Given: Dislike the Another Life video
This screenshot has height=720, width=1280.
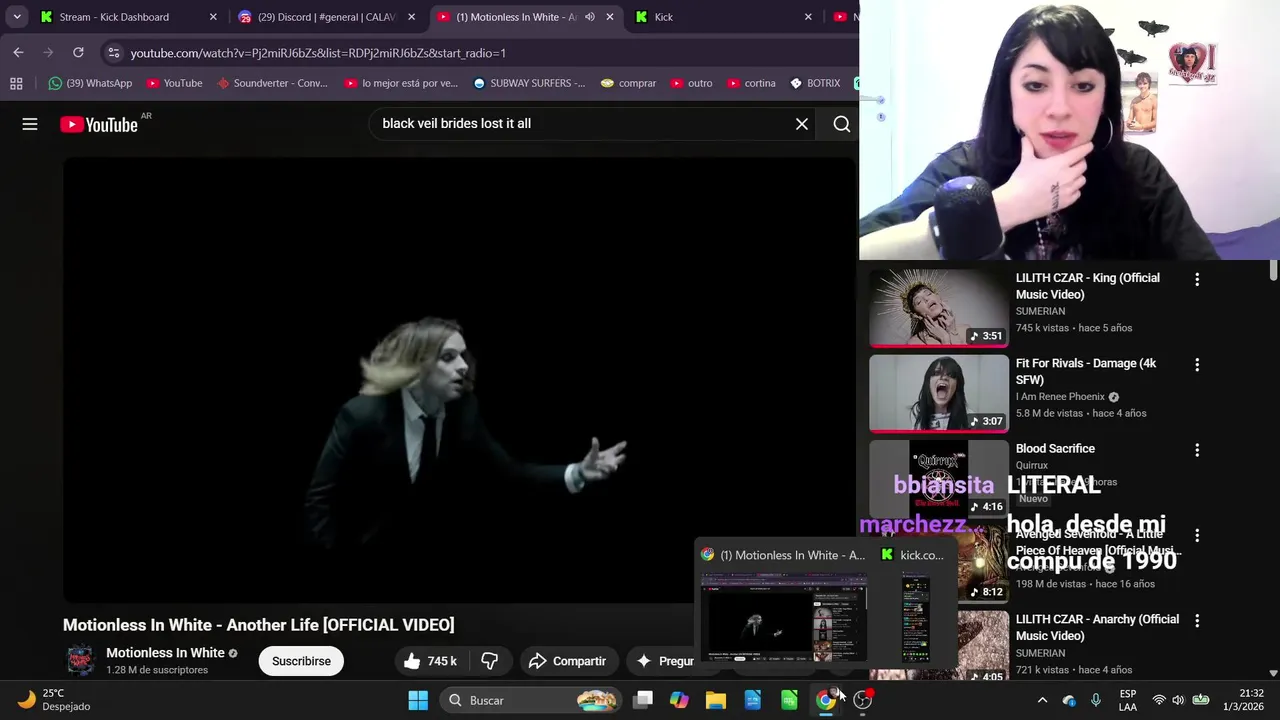Looking at the screenshot, I should (490, 661).
